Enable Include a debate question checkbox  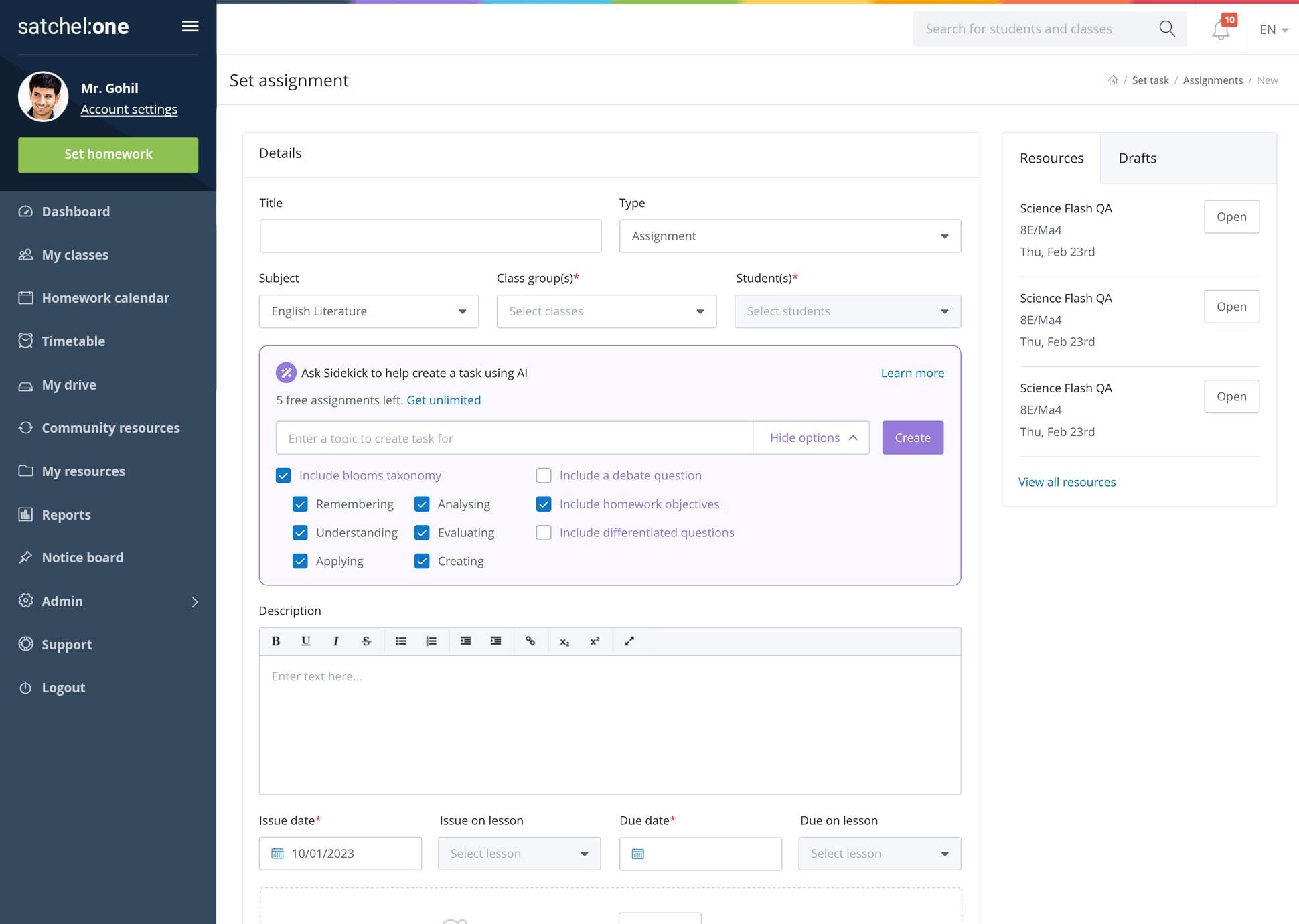pos(544,475)
